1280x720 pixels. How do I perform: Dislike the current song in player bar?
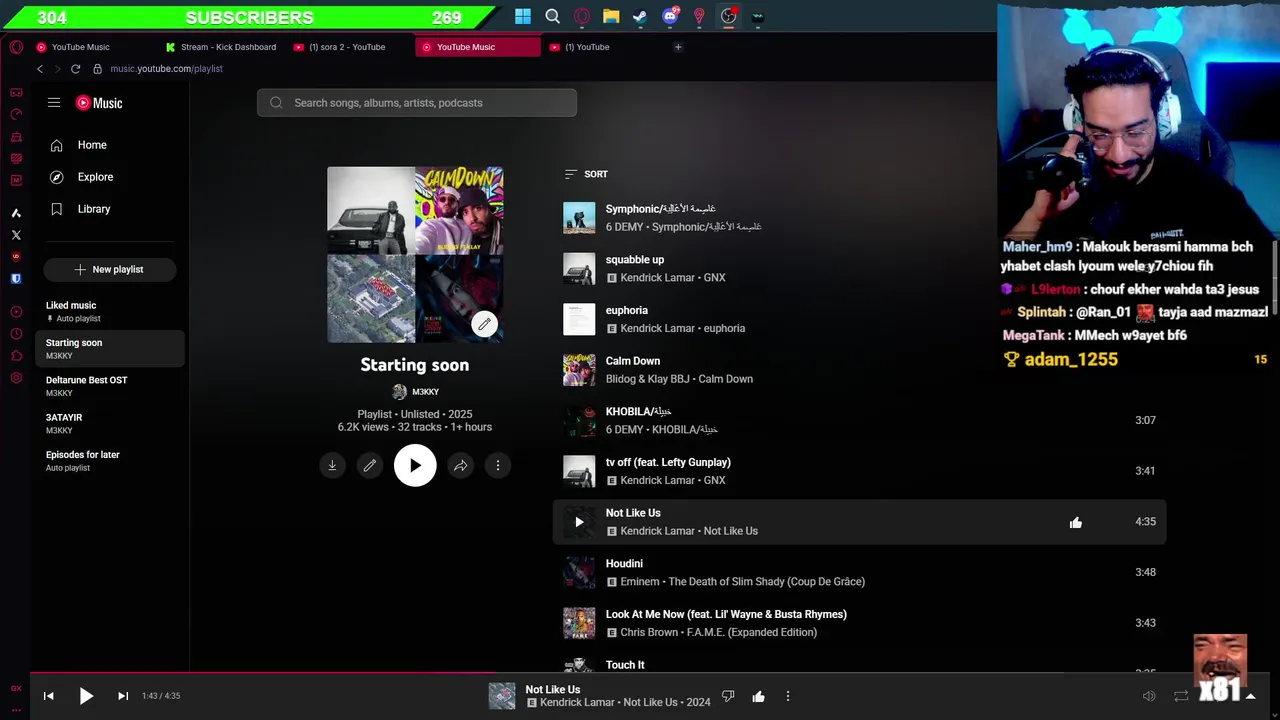coord(728,696)
